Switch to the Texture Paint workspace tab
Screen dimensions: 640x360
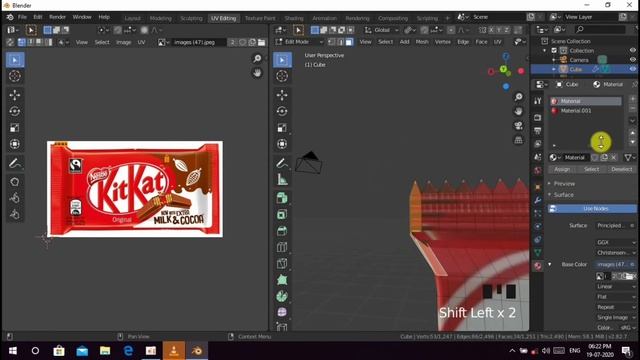pos(260,18)
